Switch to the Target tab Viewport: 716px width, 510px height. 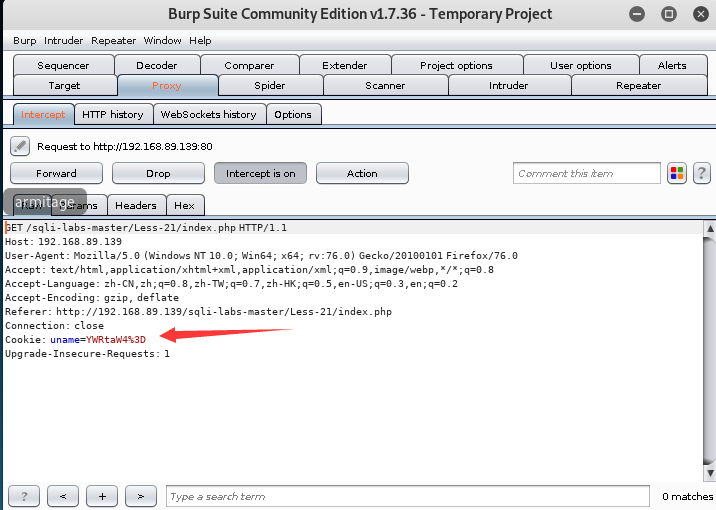click(x=64, y=85)
